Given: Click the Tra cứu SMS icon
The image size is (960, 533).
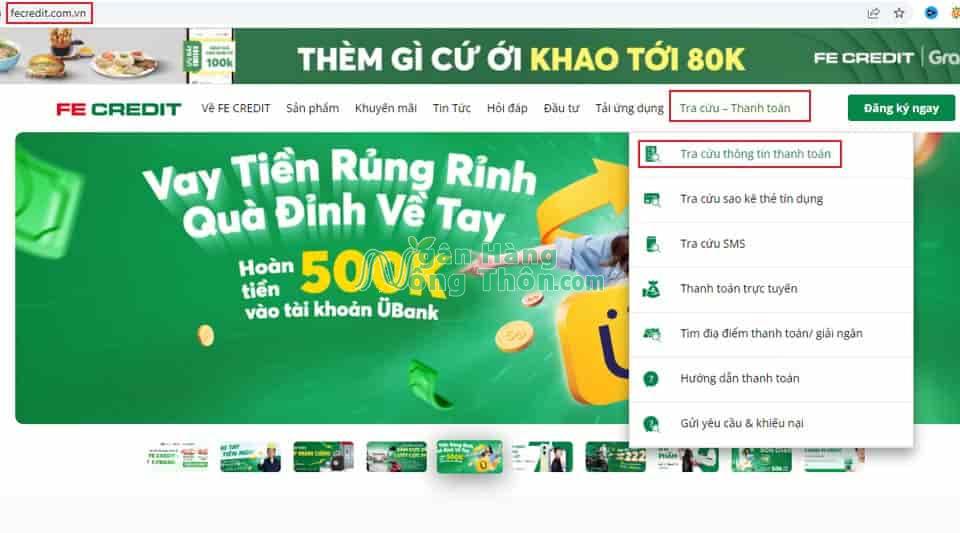Looking at the screenshot, I should (x=652, y=244).
